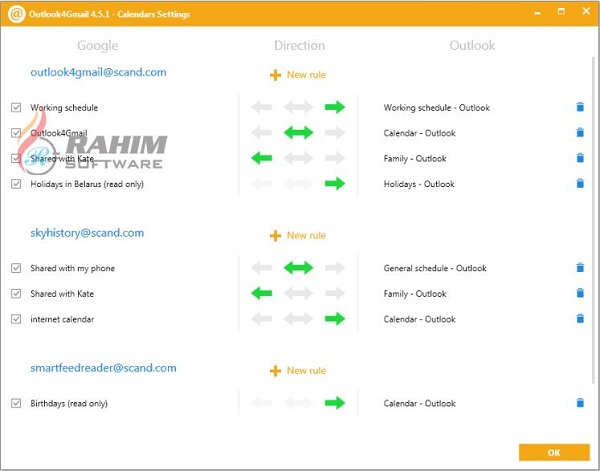Click the Birthdays (read only) label
This screenshot has height=471, width=600.
tap(69, 403)
